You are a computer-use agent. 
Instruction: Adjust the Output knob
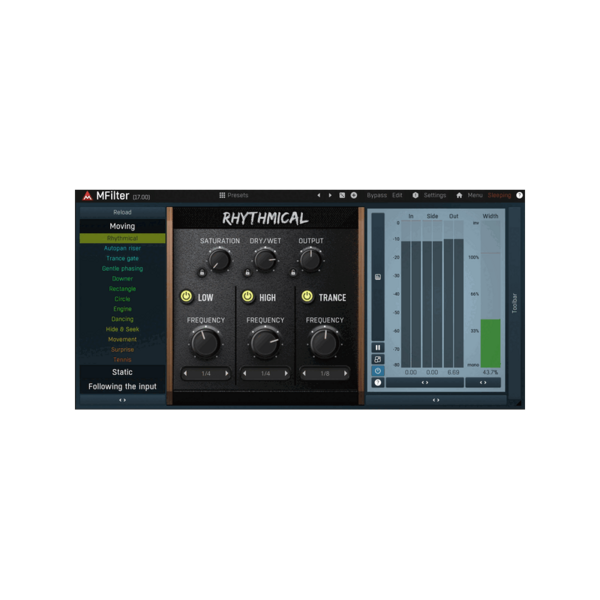pyautogui.click(x=310, y=260)
